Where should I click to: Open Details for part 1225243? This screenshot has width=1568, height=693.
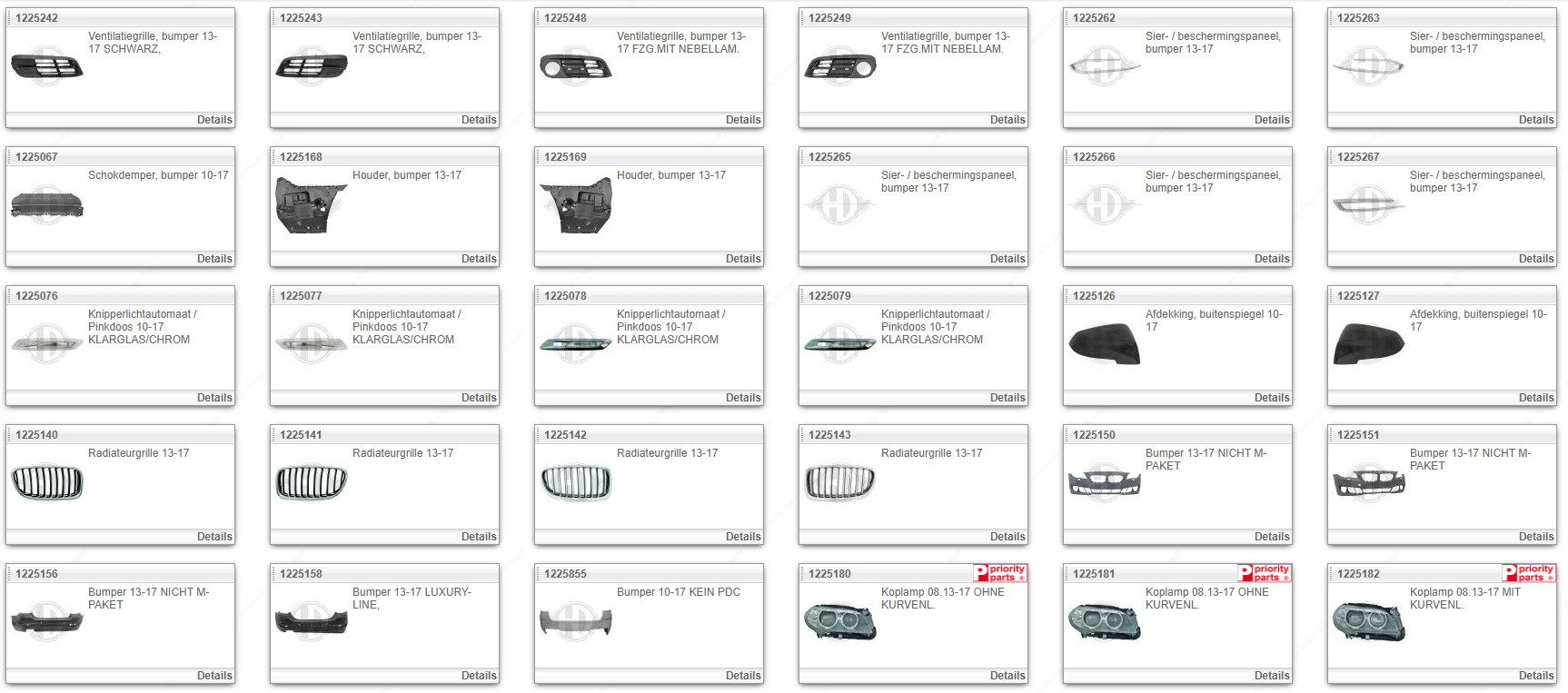(x=479, y=120)
